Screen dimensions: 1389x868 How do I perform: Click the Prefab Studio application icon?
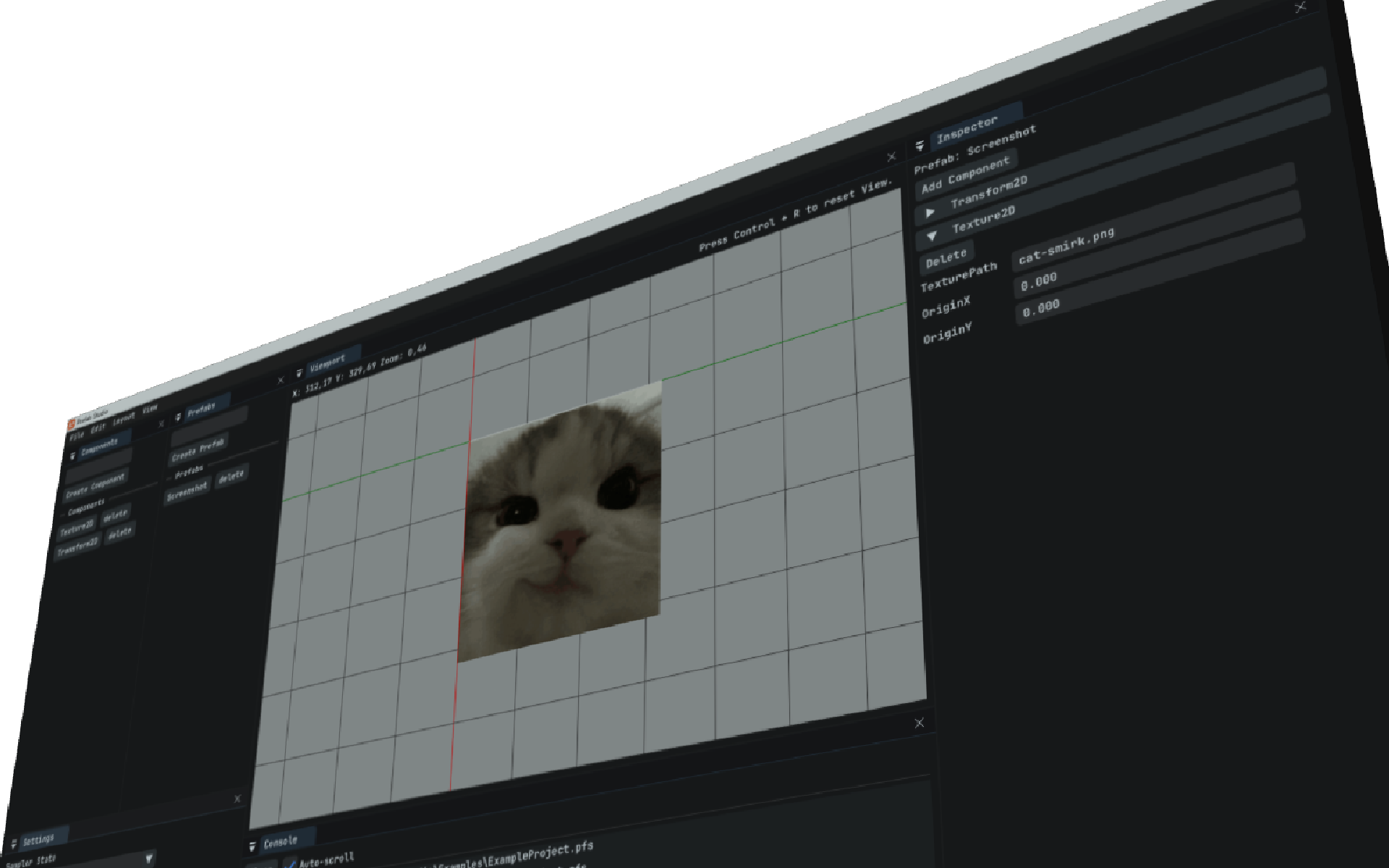pos(72,425)
